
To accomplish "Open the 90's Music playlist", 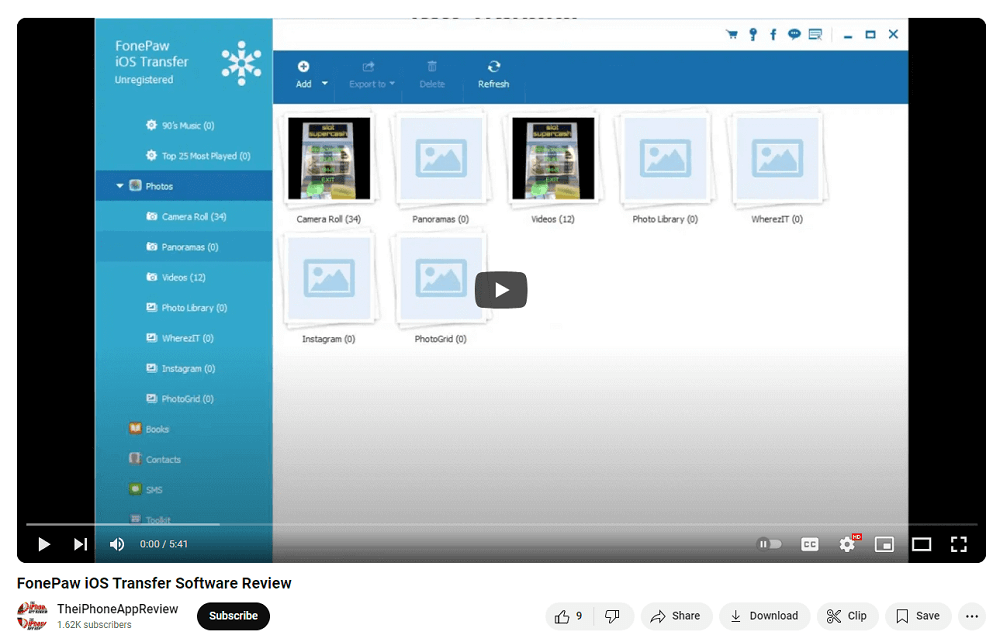I will pyautogui.click(x=184, y=126).
